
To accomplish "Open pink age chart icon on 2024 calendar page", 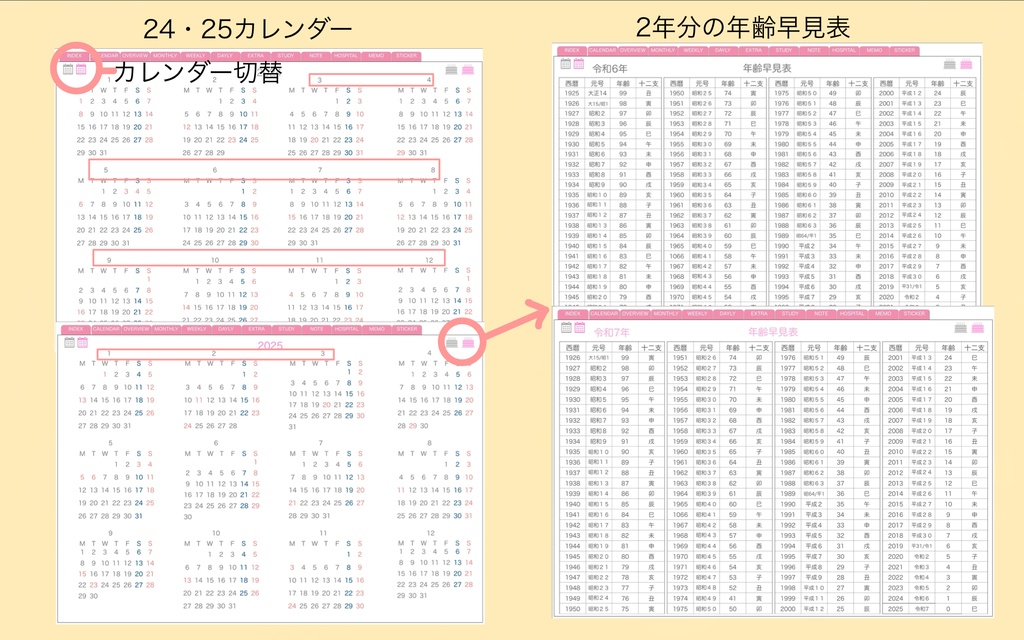I will pos(468,70).
